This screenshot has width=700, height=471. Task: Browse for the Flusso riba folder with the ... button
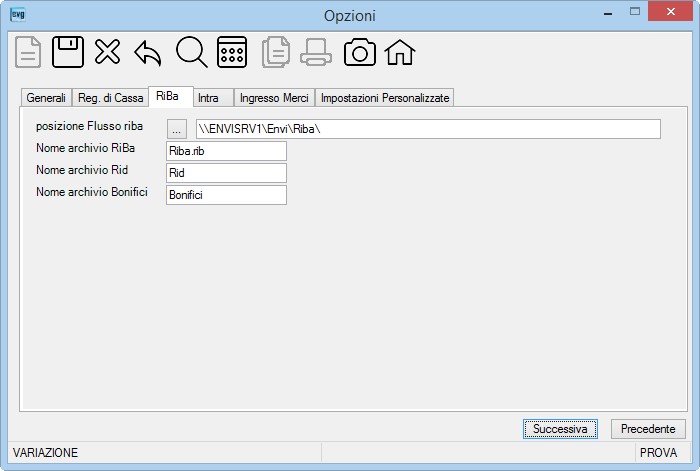click(177, 129)
